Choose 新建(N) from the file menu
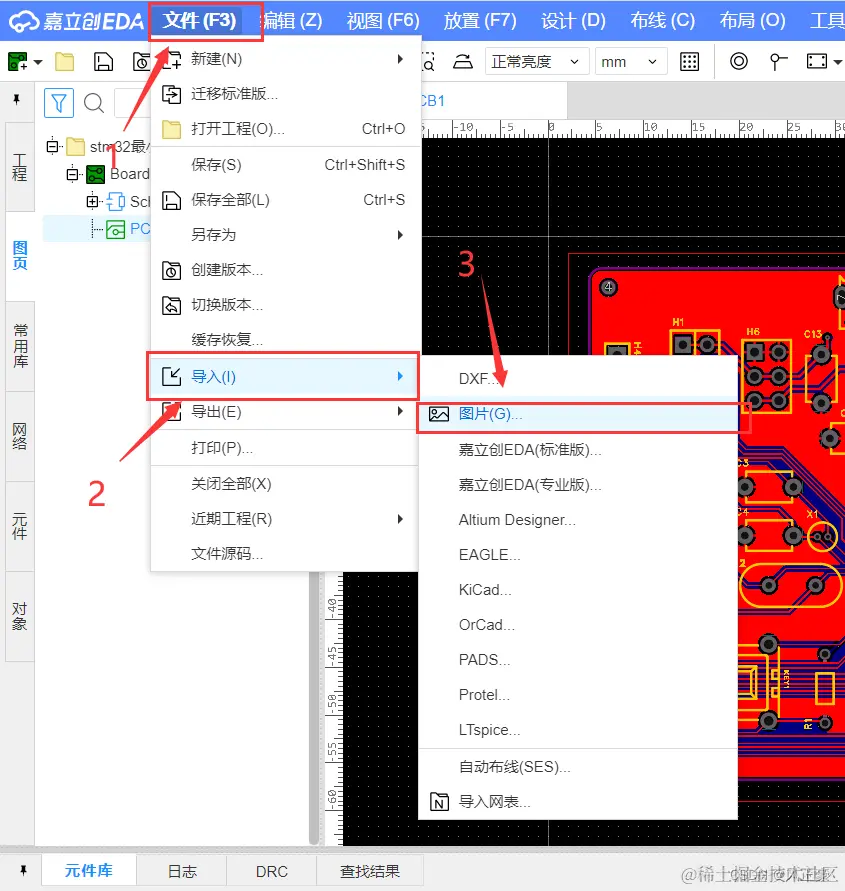Image resolution: width=845 pixels, height=891 pixels. click(286, 59)
